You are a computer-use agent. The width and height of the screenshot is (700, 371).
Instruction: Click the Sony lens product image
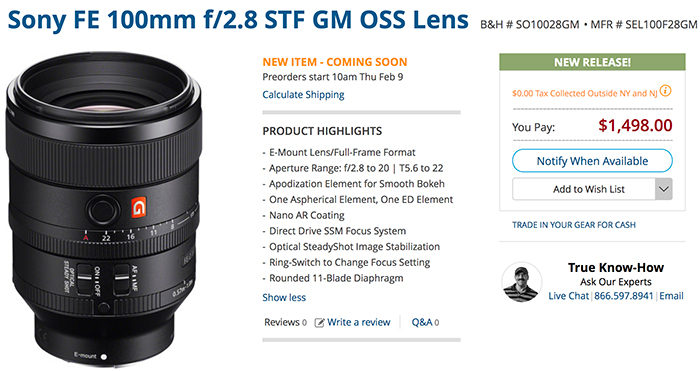pyautogui.click(x=103, y=208)
